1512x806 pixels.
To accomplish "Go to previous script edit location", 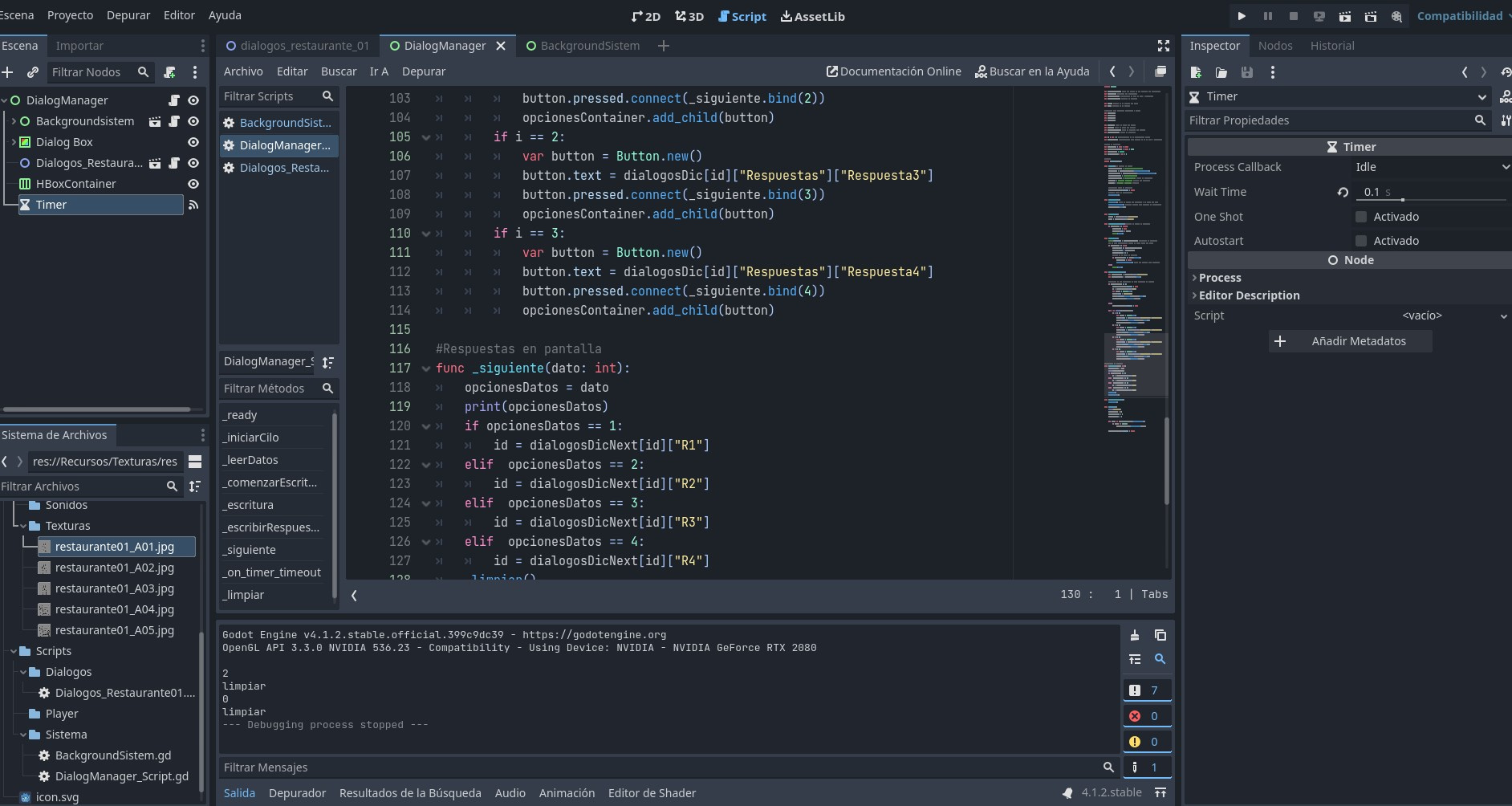I will click(x=1112, y=71).
